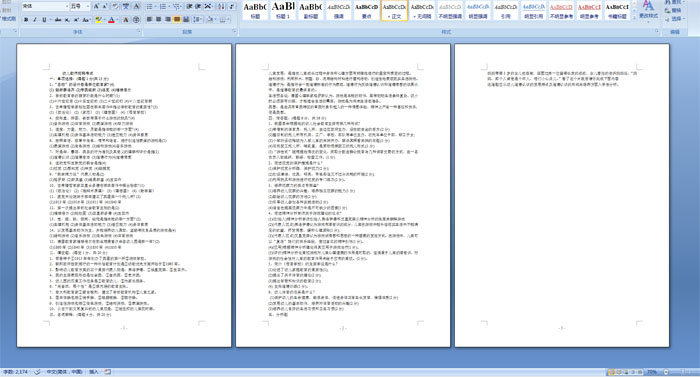Toggle subscript formatting
Image resolution: width=700 pixels, height=377 pixels.
point(67,20)
